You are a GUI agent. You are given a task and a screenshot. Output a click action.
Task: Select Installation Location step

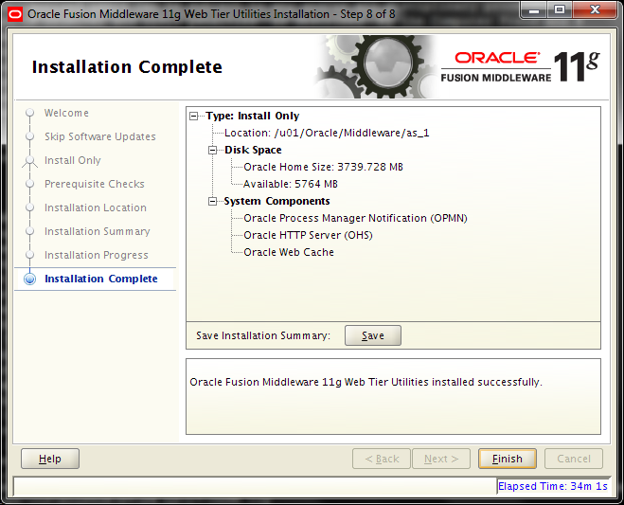click(96, 208)
